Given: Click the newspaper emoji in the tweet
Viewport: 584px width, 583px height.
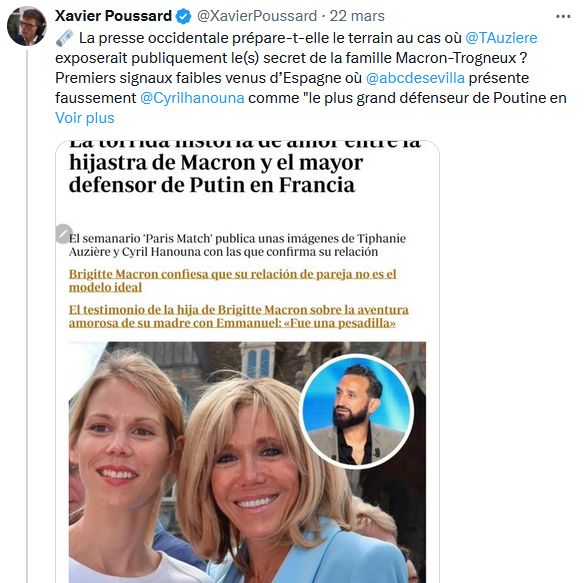Looking at the screenshot, I should pos(64,38).
